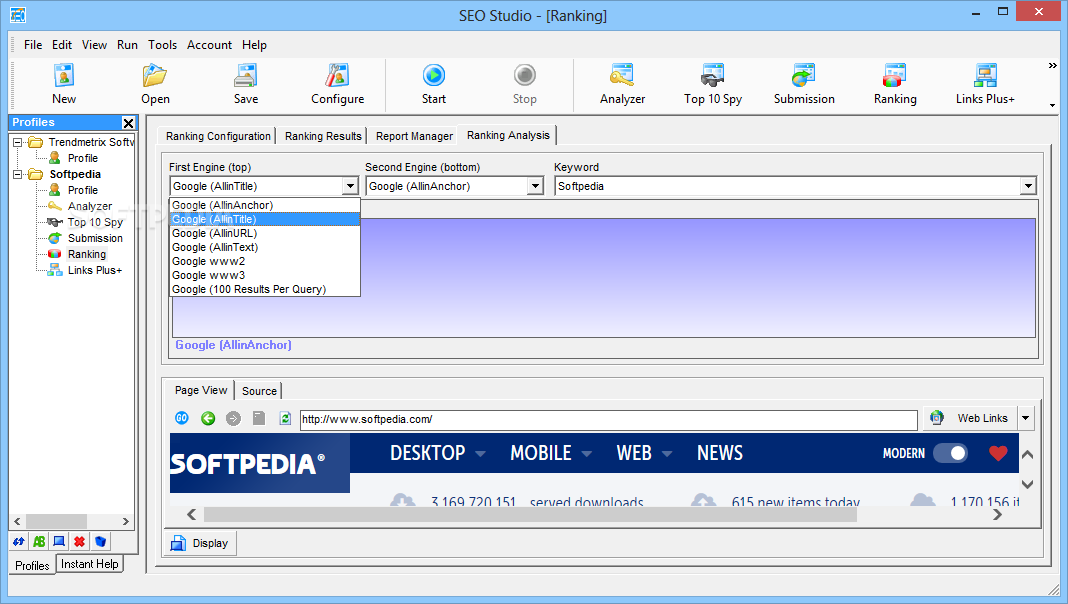Launch the Analyzer tool from the toolbar
1068x604 pixels.
622,84
